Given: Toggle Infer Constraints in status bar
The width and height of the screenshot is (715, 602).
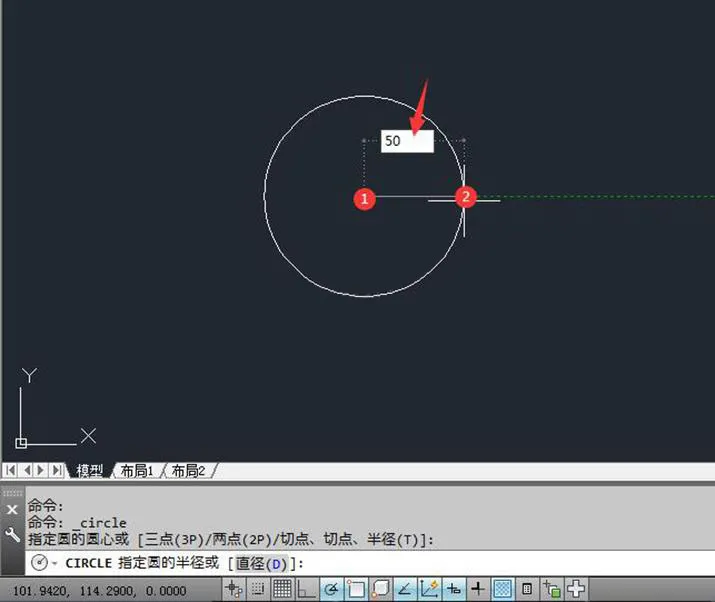Looking at the screenshot, I should (x=235, y=589).
